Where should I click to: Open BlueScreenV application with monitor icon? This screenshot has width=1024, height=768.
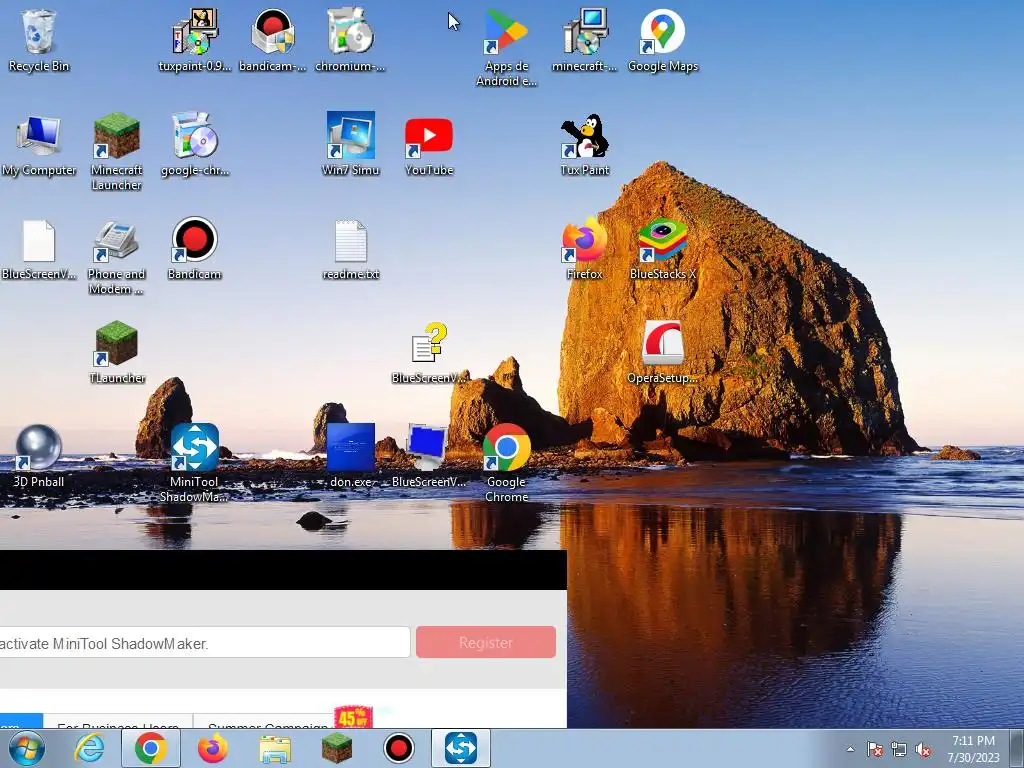[x=429, y=456]
